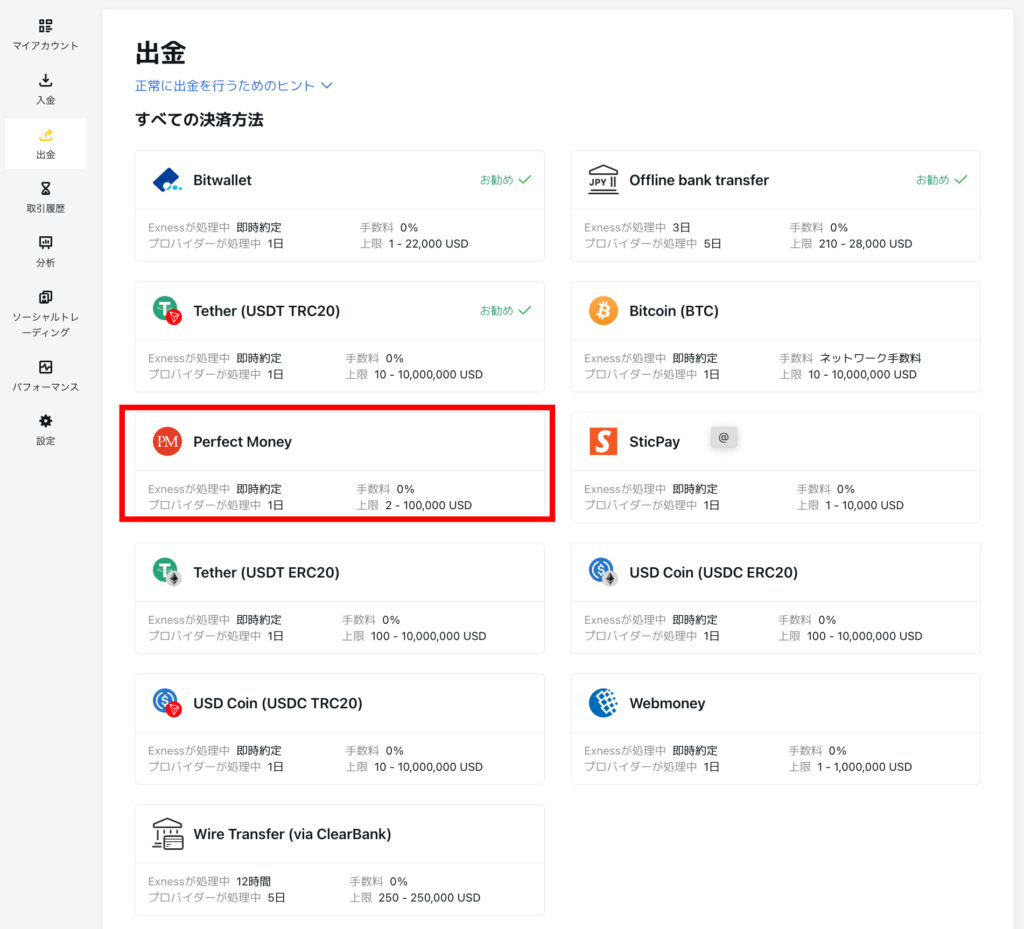Choose Offline bank transfer method
The height and width of the screenshot is (929, 1024).
pyautogui.click(x=775, y=206)
